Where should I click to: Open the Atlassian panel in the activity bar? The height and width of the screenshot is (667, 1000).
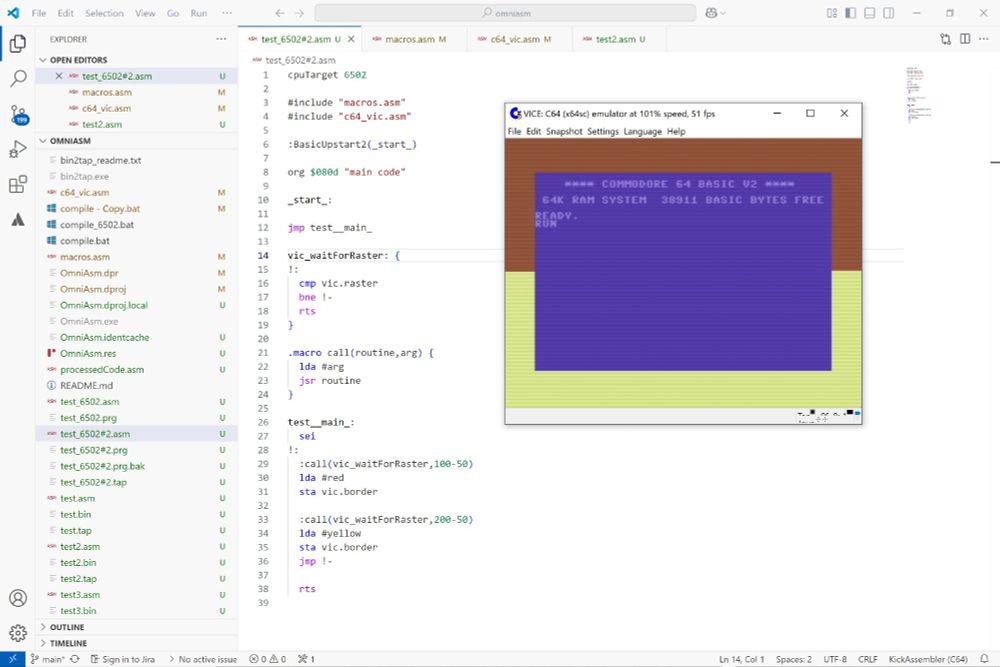coord(18,220)
